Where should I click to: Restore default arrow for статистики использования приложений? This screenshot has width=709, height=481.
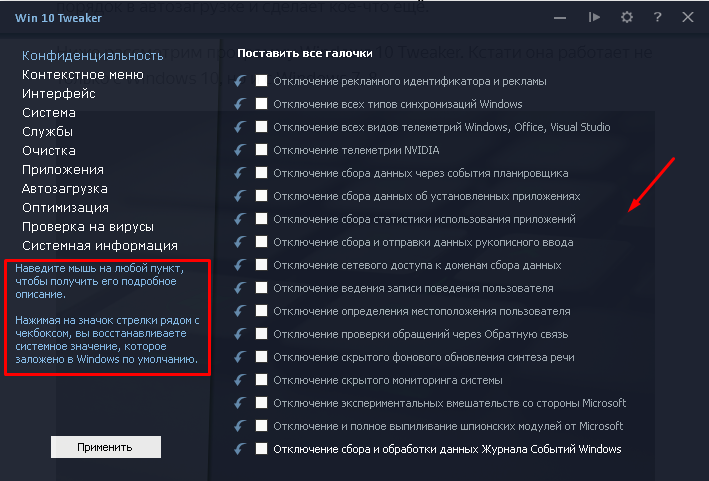click(241, 219)
